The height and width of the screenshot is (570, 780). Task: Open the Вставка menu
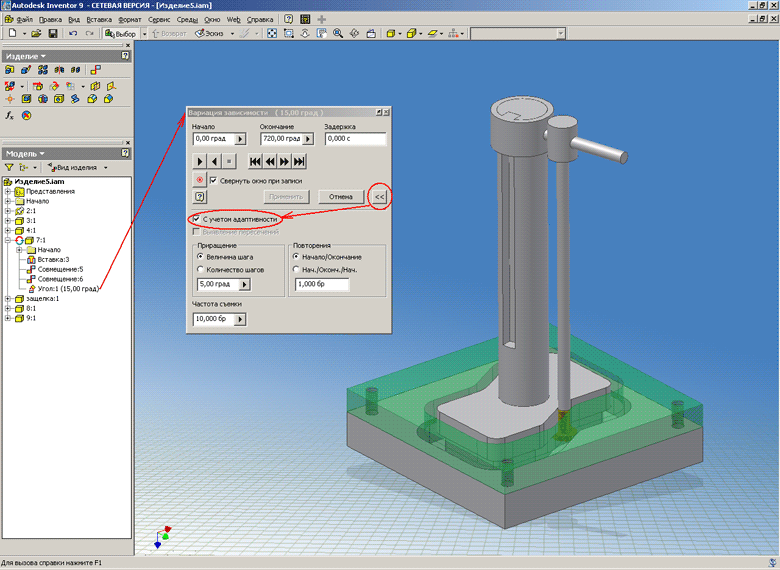point(99,20)
